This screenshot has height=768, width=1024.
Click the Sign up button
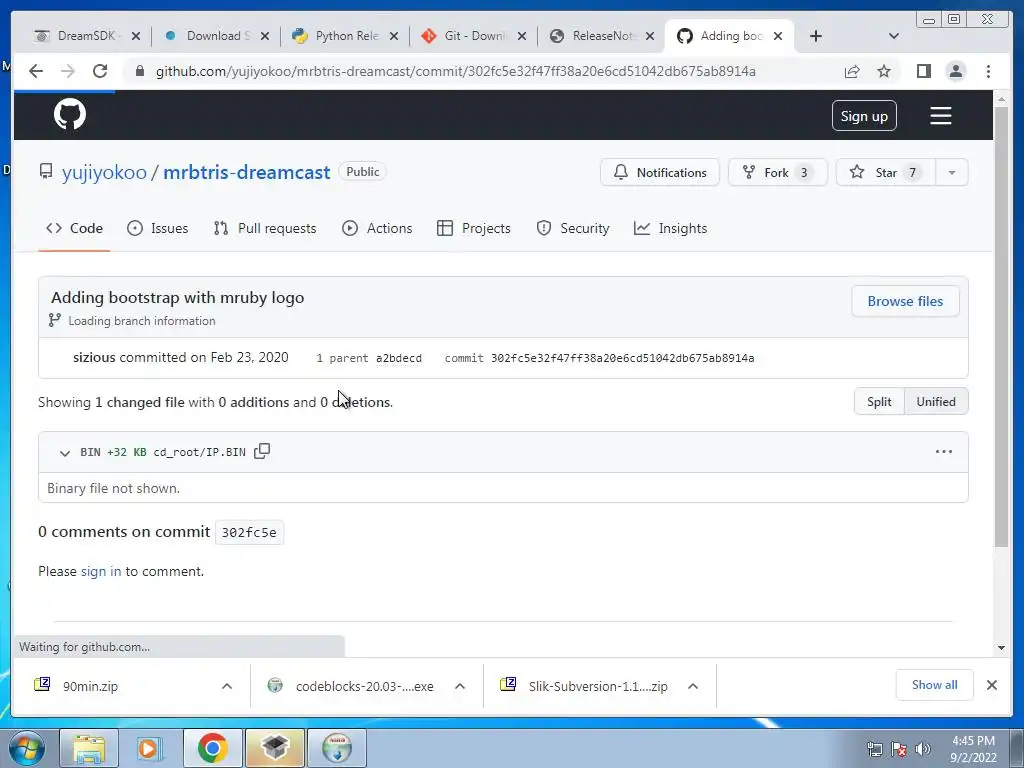tap(864, 116)
